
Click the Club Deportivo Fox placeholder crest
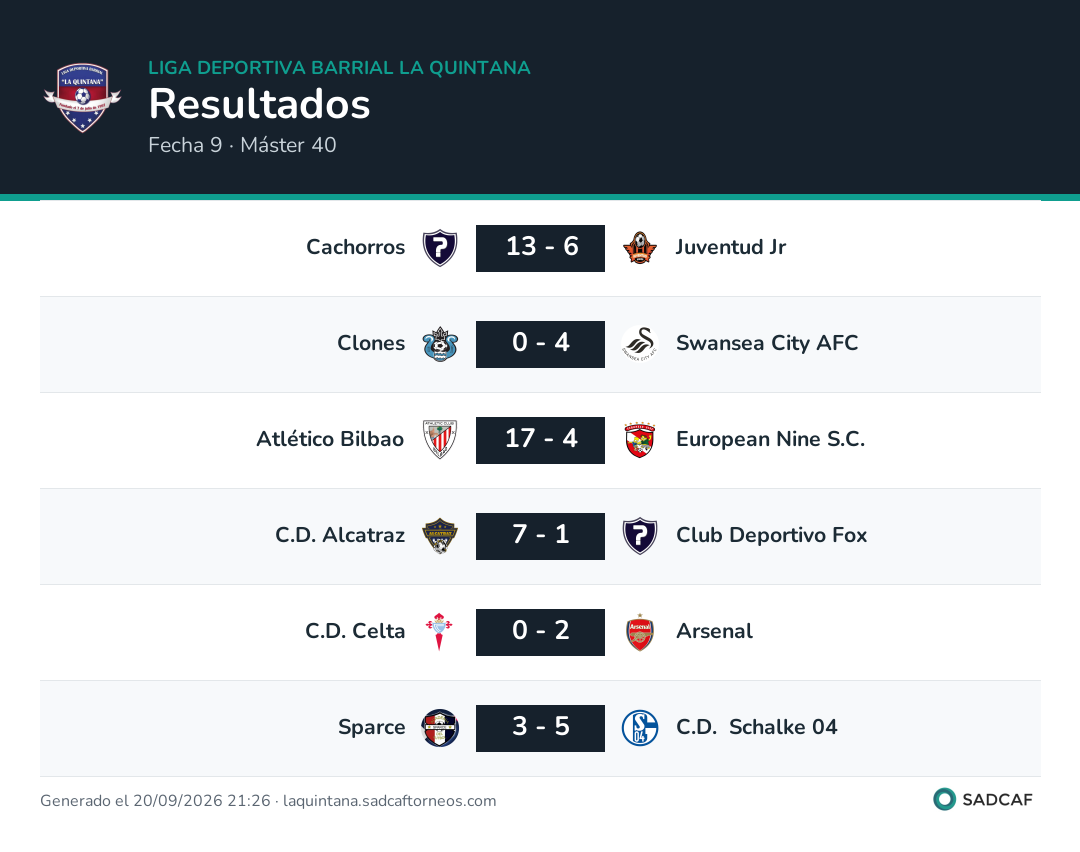[x=640, y=536]
